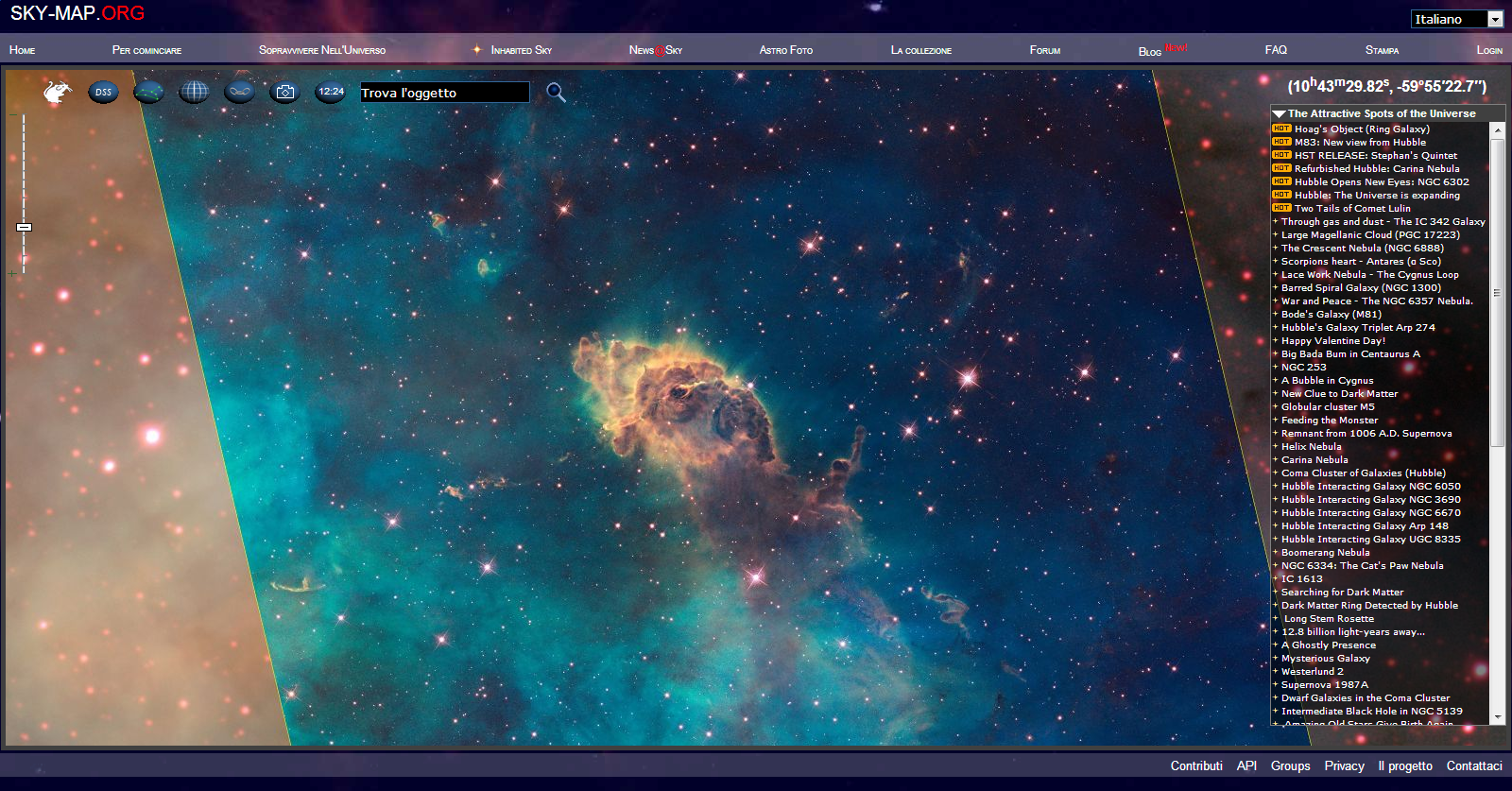Select M83: New view from Hubble
The height and width of the screenshot is (791, 1512).
(1360, 142)
